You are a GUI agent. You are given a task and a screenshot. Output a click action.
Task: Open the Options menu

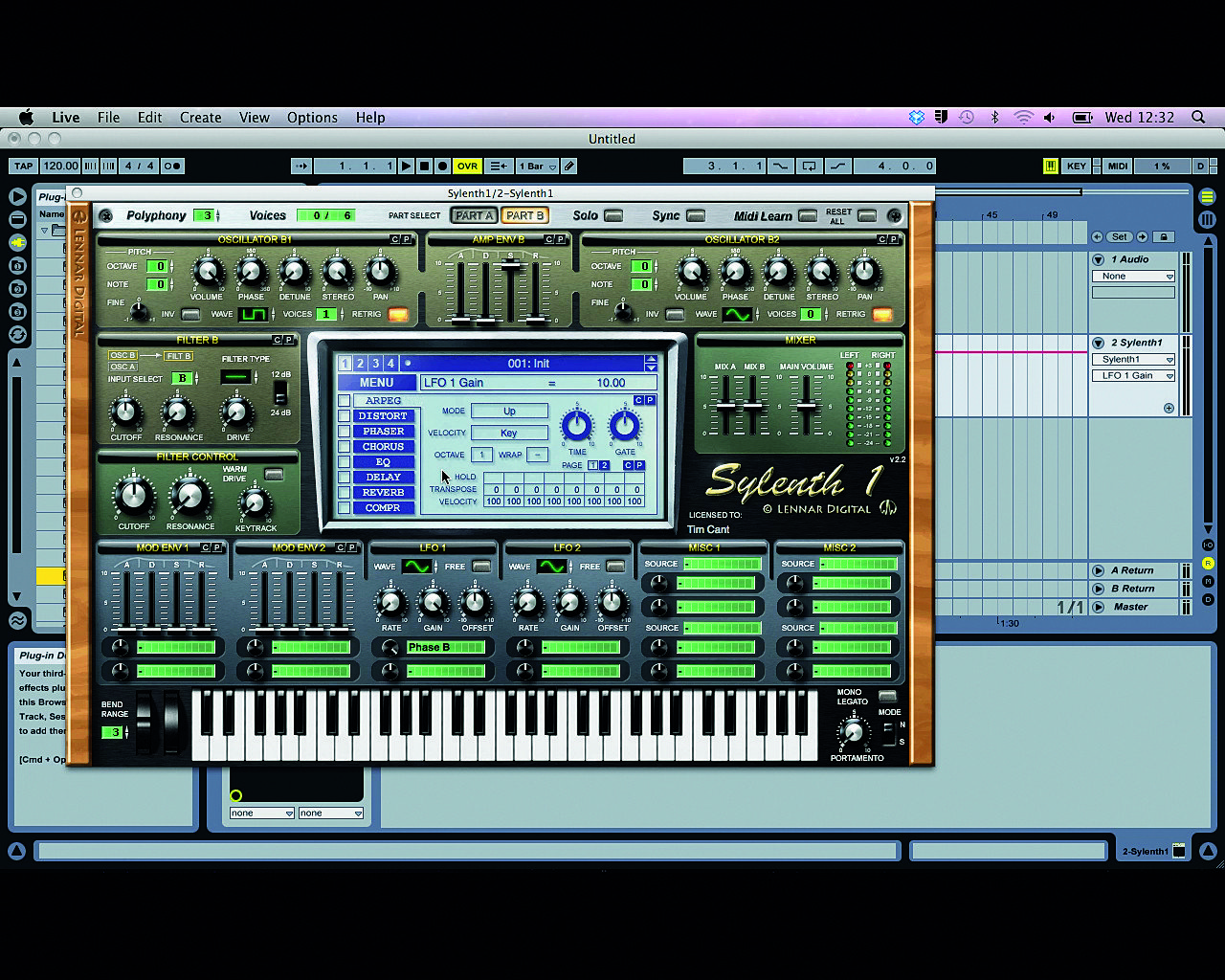coord(312,117)
